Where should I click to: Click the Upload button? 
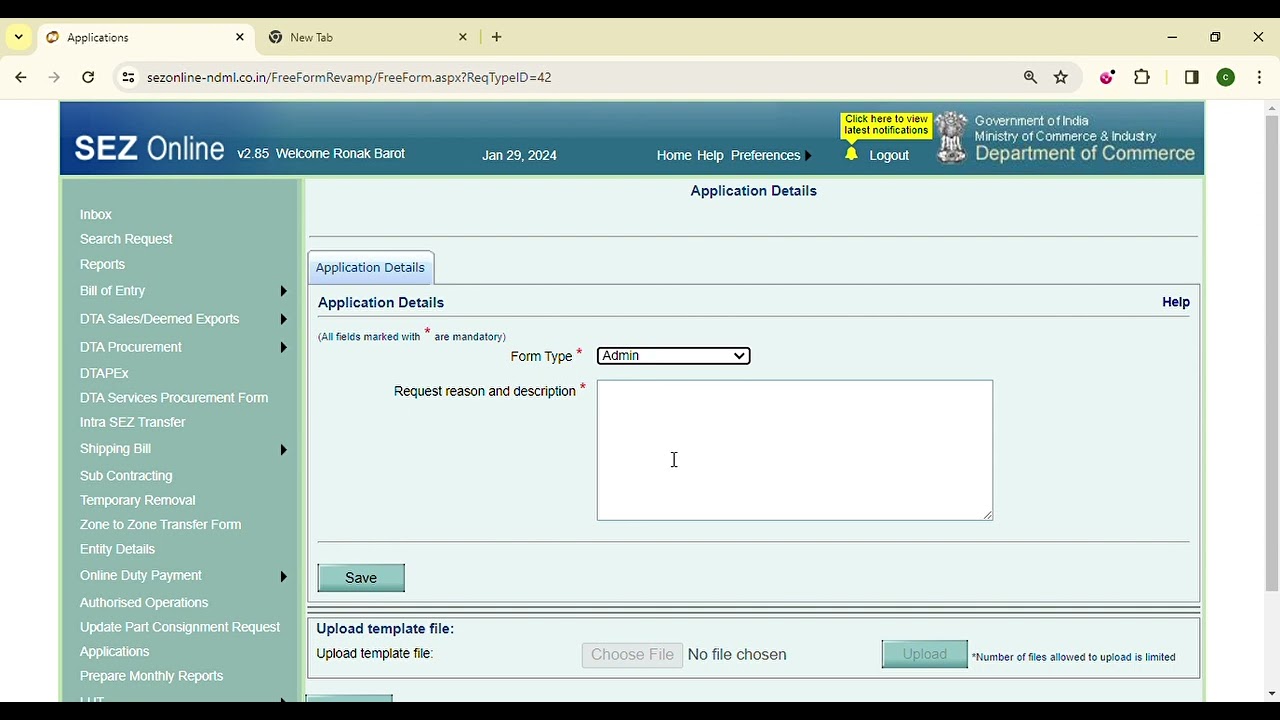click(x=925, y=654)
